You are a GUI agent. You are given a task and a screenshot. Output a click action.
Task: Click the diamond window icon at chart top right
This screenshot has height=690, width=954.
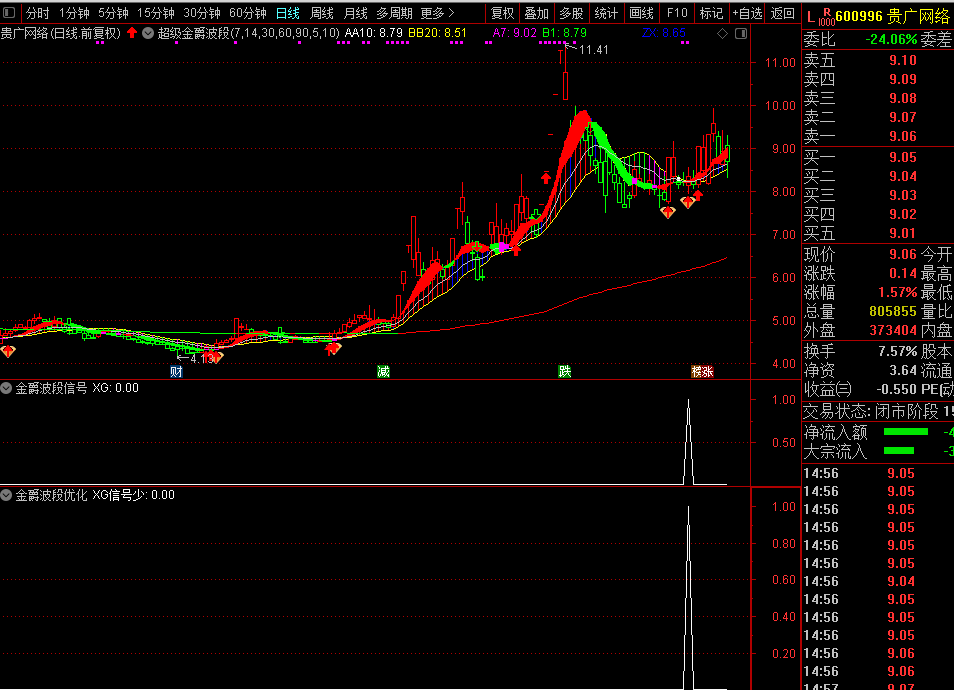723,33
